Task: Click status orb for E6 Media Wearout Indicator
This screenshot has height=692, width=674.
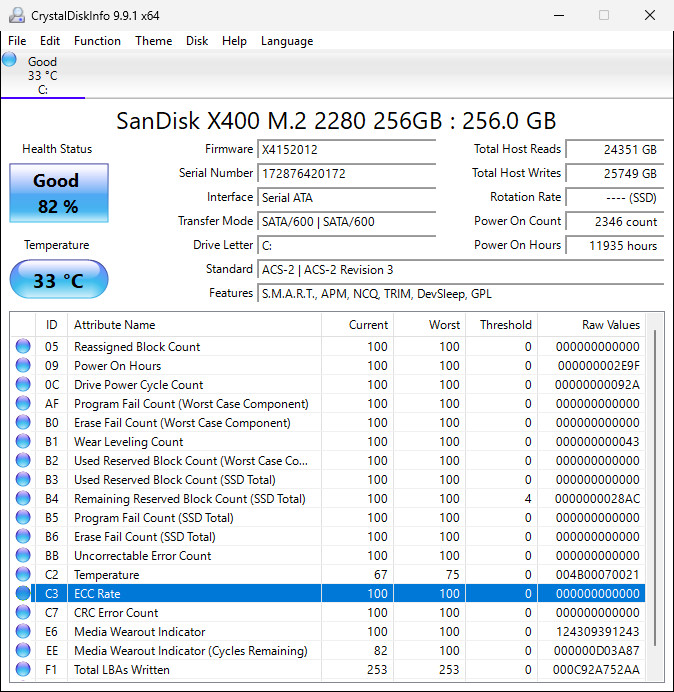Action: 23,631
